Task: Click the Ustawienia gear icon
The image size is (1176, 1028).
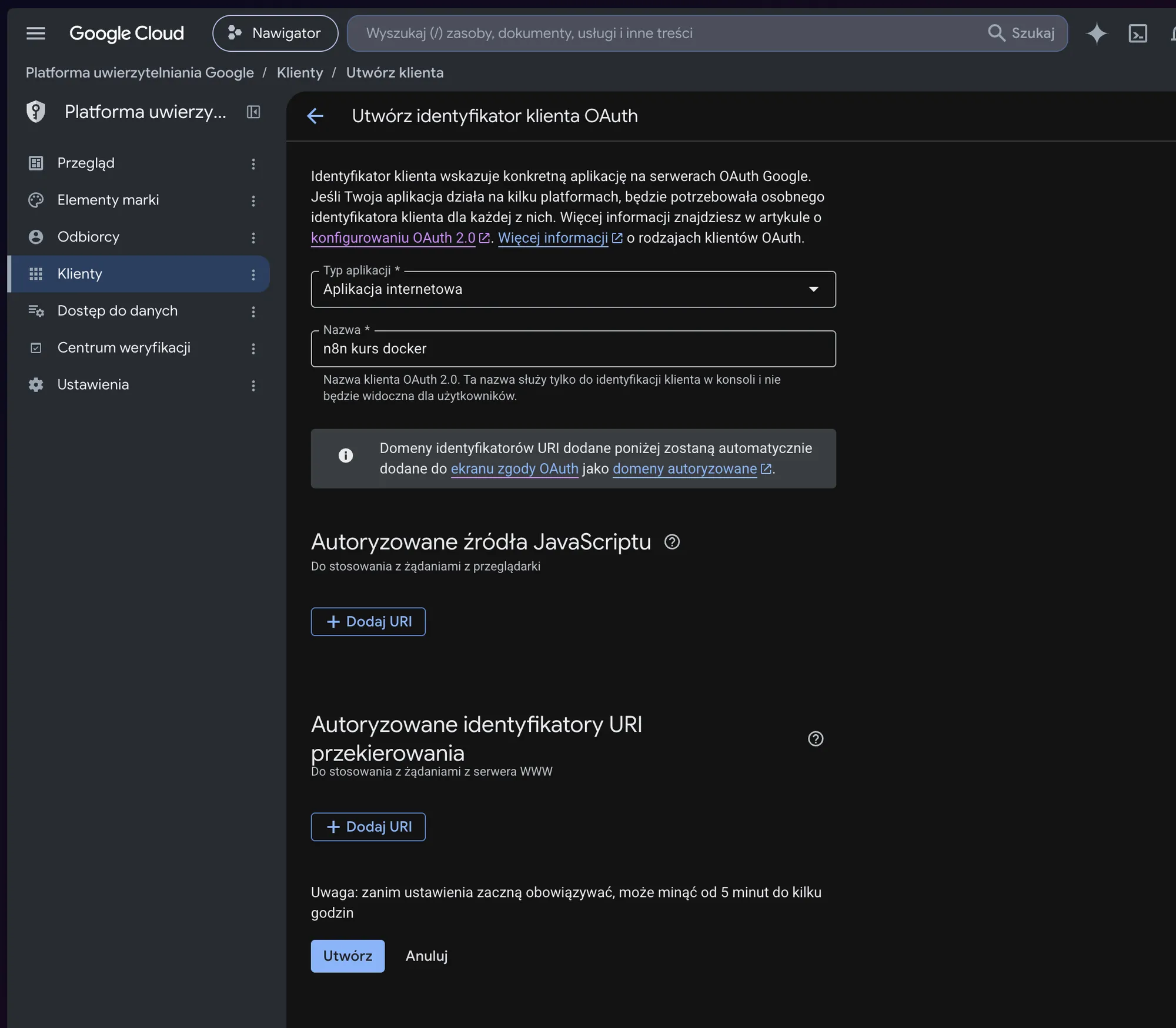Action: (36, 385)
